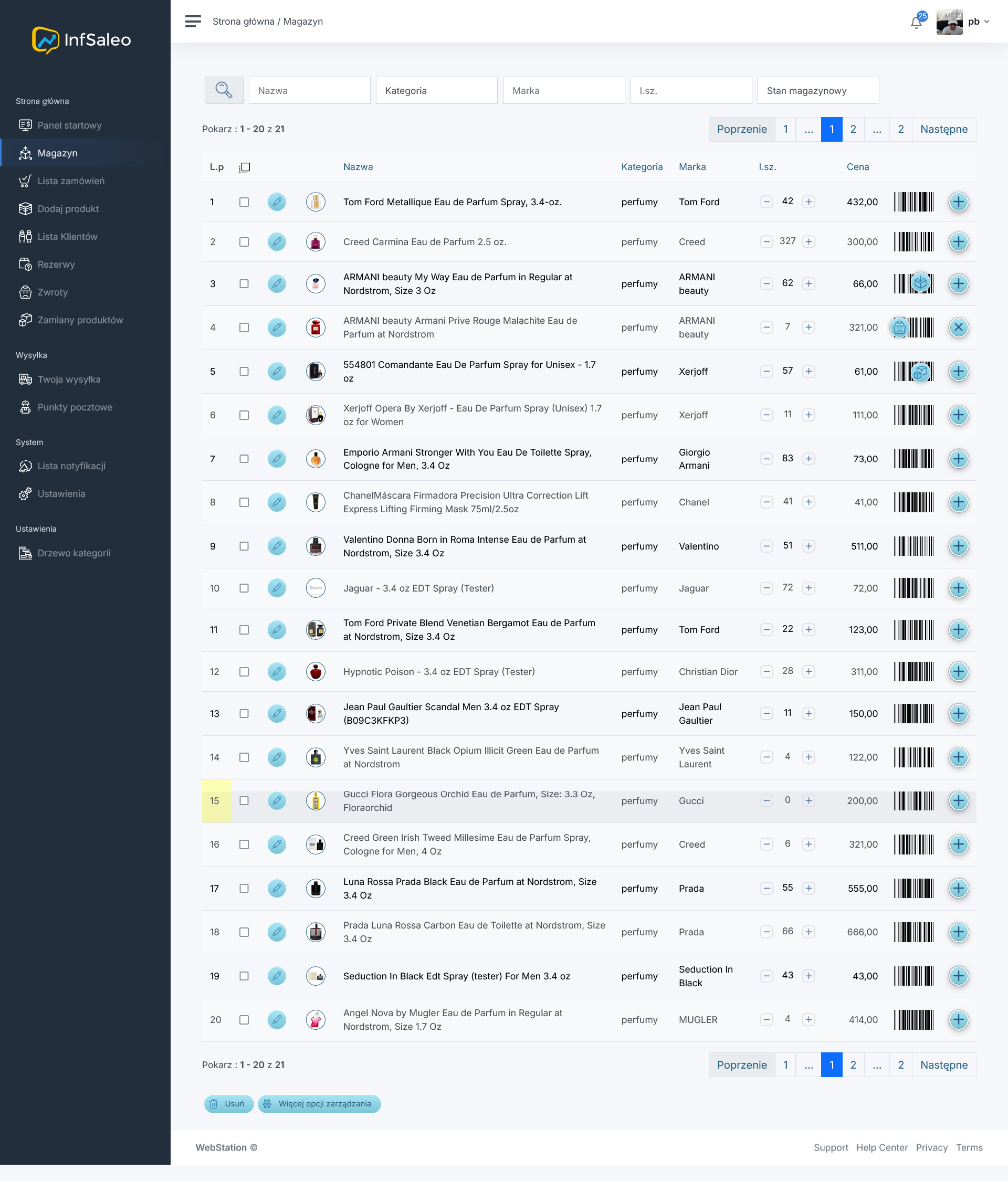Screen dimensions: 1008x1182
Task: Click plus circle for Angel Nova by Mugler
Action: tap(958, 1020)
